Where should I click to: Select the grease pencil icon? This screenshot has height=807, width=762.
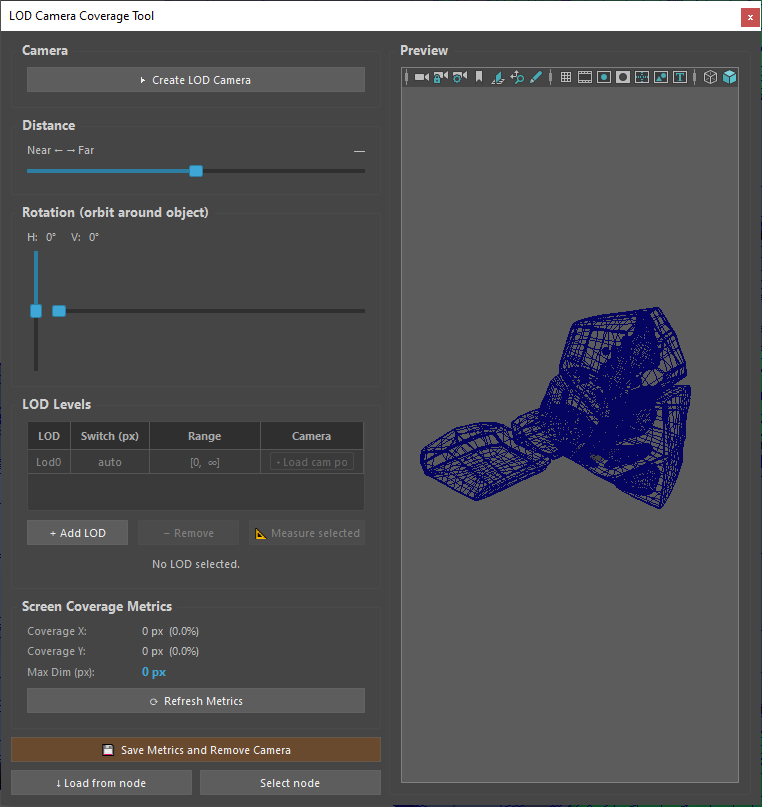click(x=536, y=77)
